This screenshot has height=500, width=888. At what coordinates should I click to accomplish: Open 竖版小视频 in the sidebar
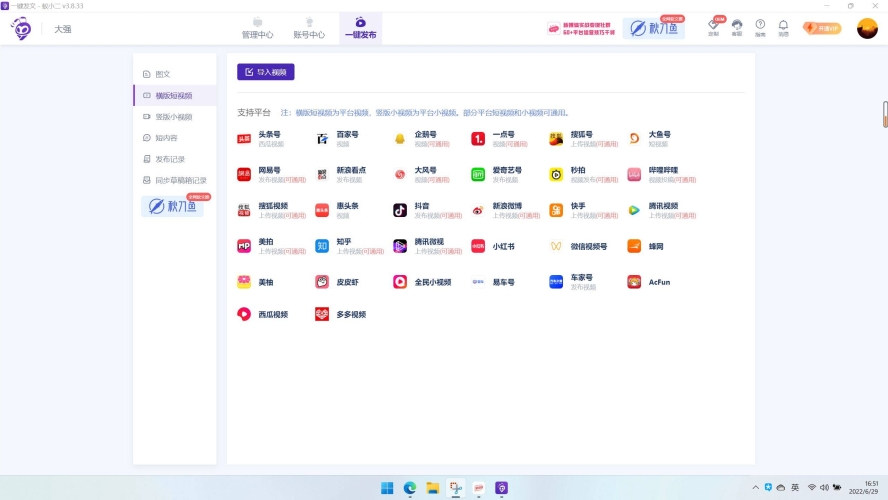coord(175,117)
